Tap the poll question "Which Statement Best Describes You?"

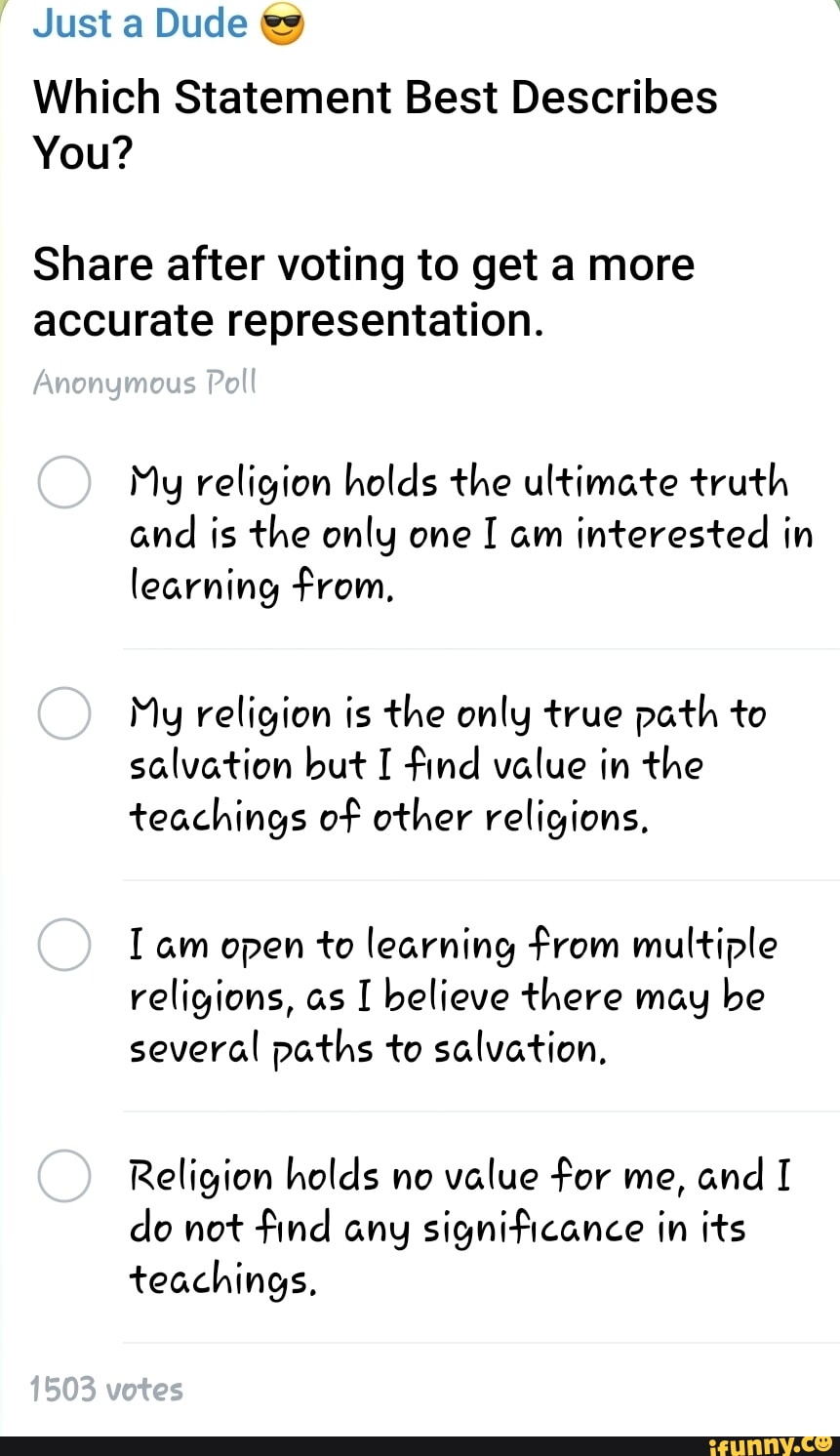point(376,124)
